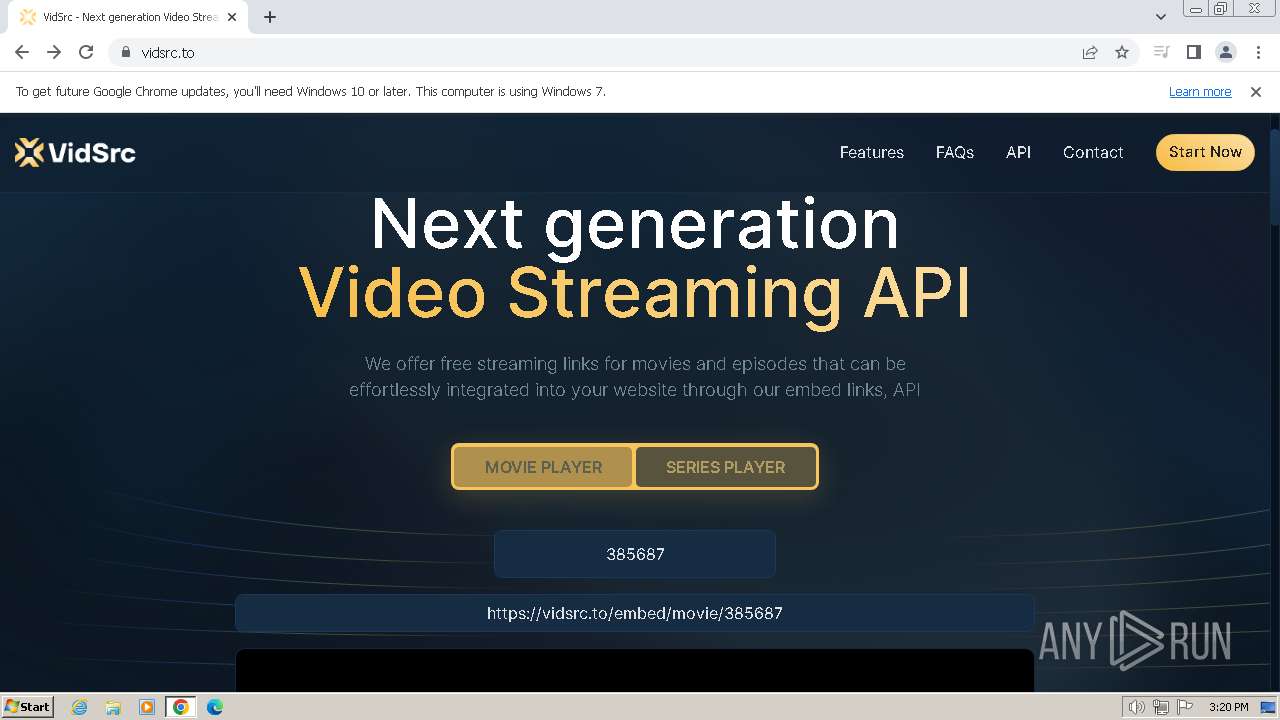Open the clock showing 3:20 PM
The height and width of the screenshot is (720, 1280).
pyautogui.click(x=1228, y=707)
